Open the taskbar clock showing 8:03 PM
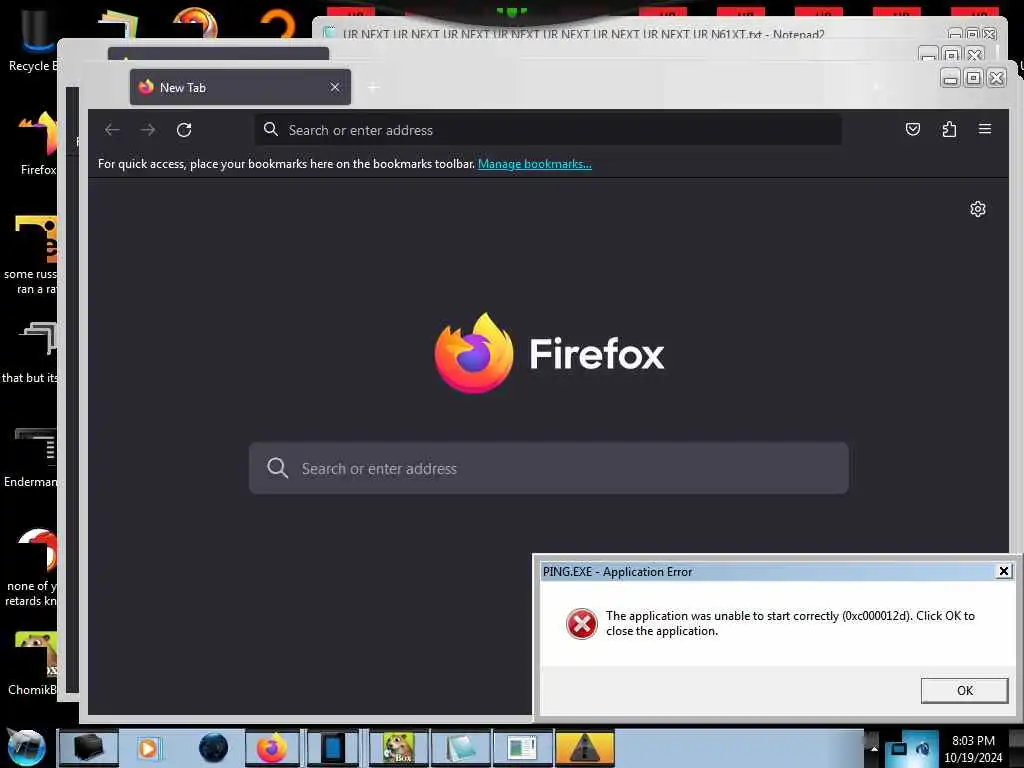Image resolution: width=1024 pixels, height=768 pixels. pyautogui.click(x=973, y=748)
